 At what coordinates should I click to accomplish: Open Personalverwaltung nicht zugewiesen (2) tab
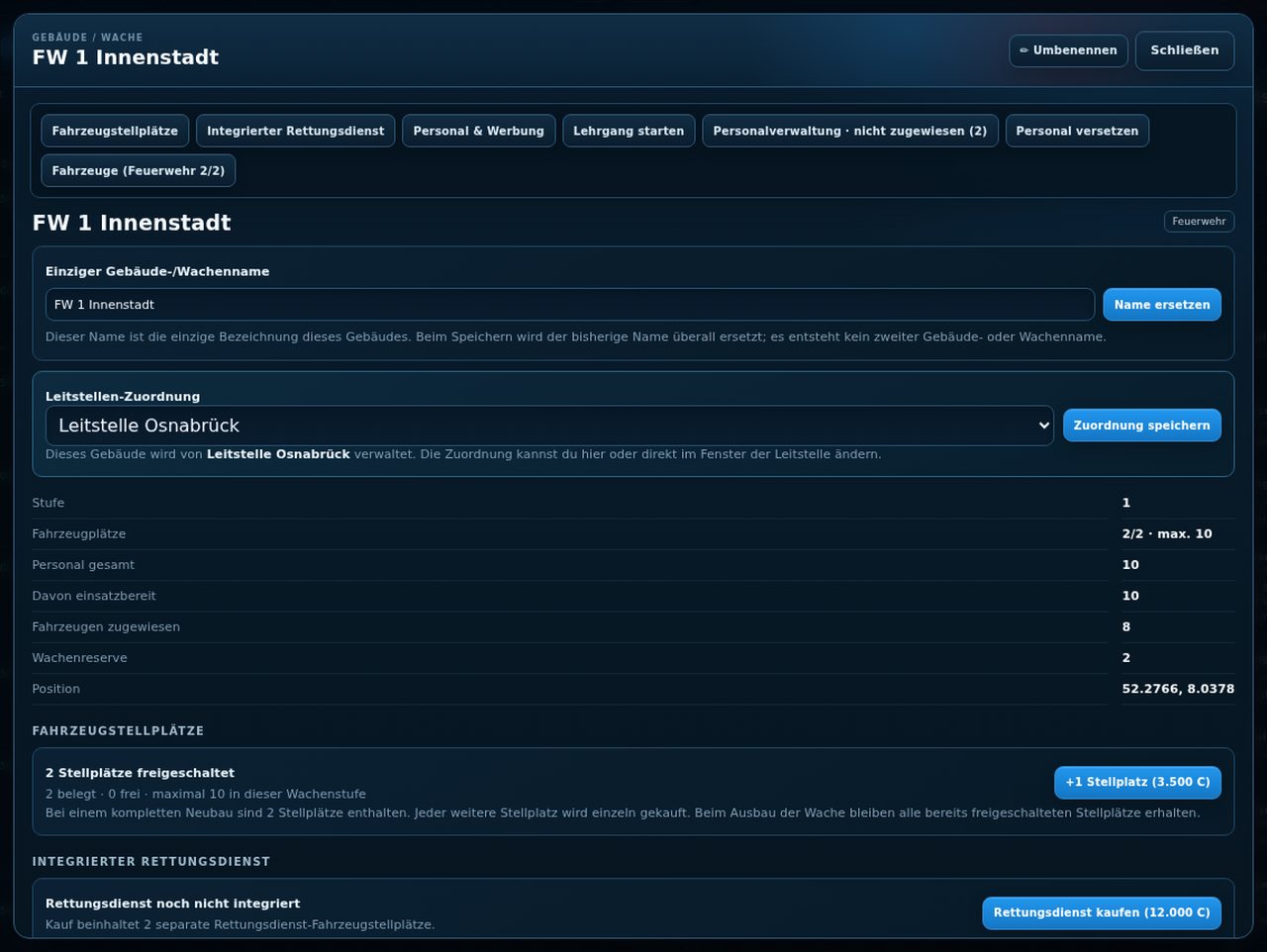[x=850, y=131]
